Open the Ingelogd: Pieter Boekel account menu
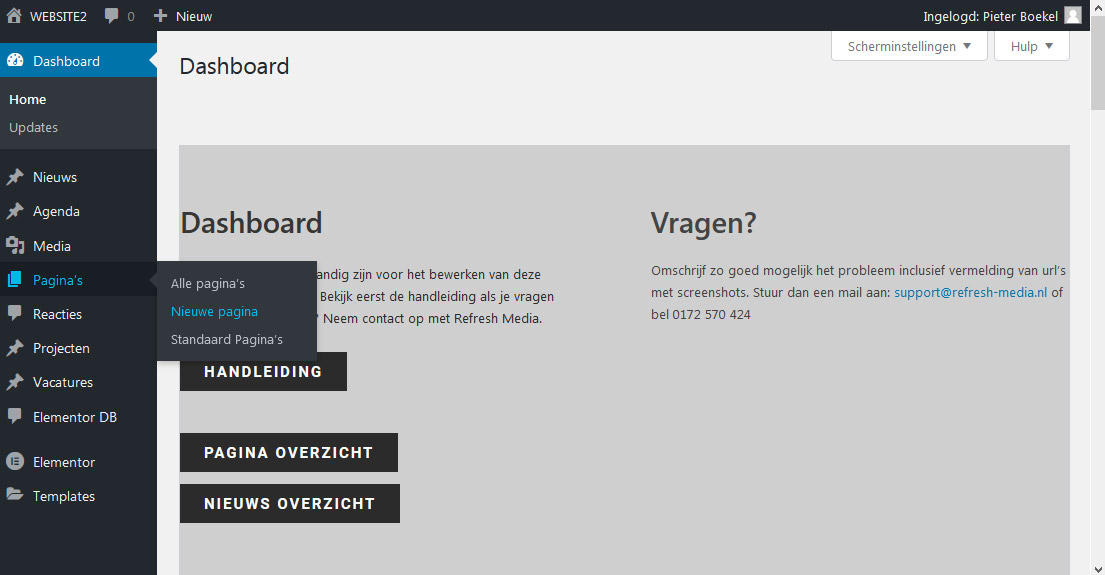This screenshot has width=1105, height=575. click(990, 16)
